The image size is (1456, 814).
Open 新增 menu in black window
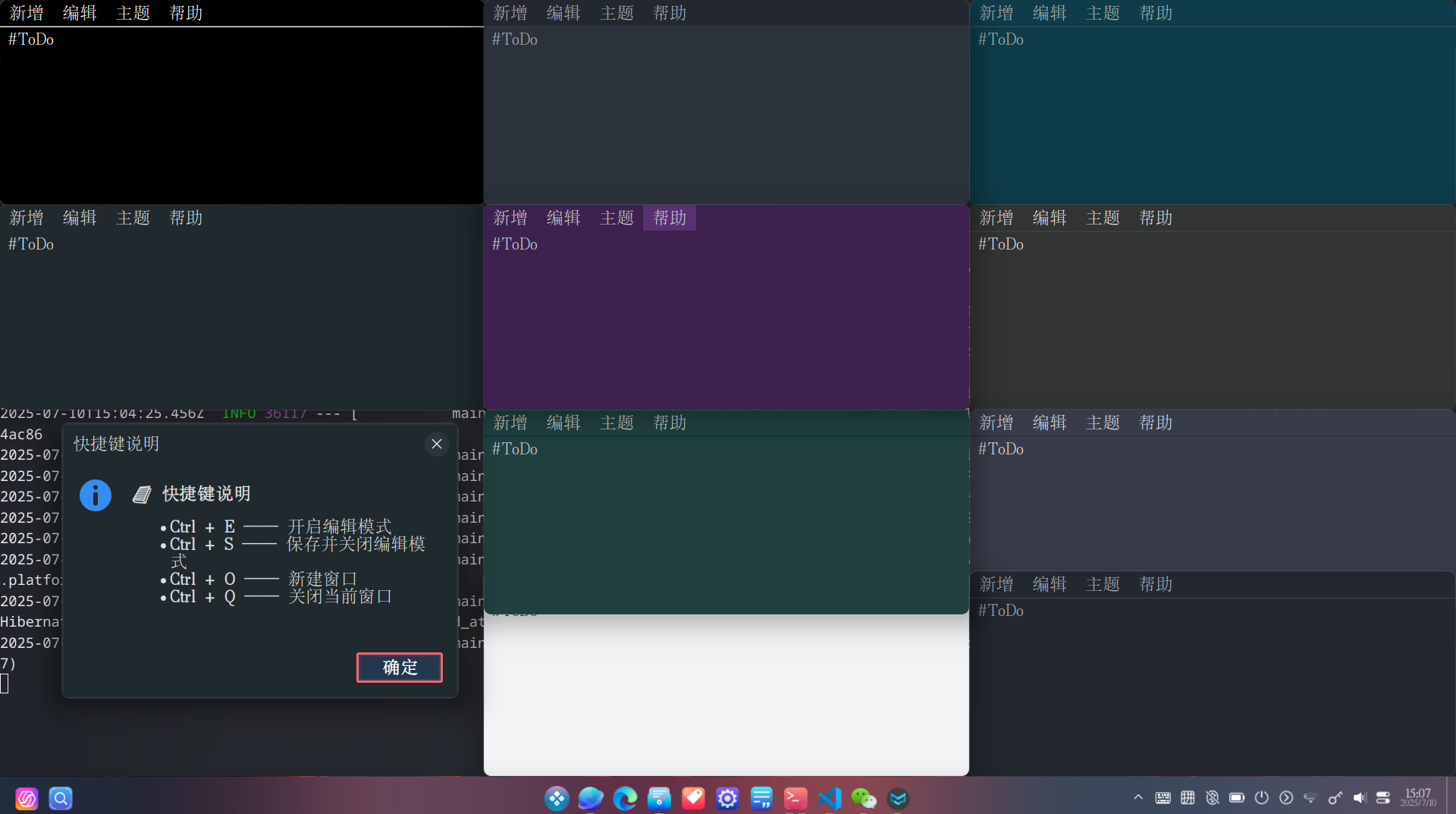pos(27,13)
